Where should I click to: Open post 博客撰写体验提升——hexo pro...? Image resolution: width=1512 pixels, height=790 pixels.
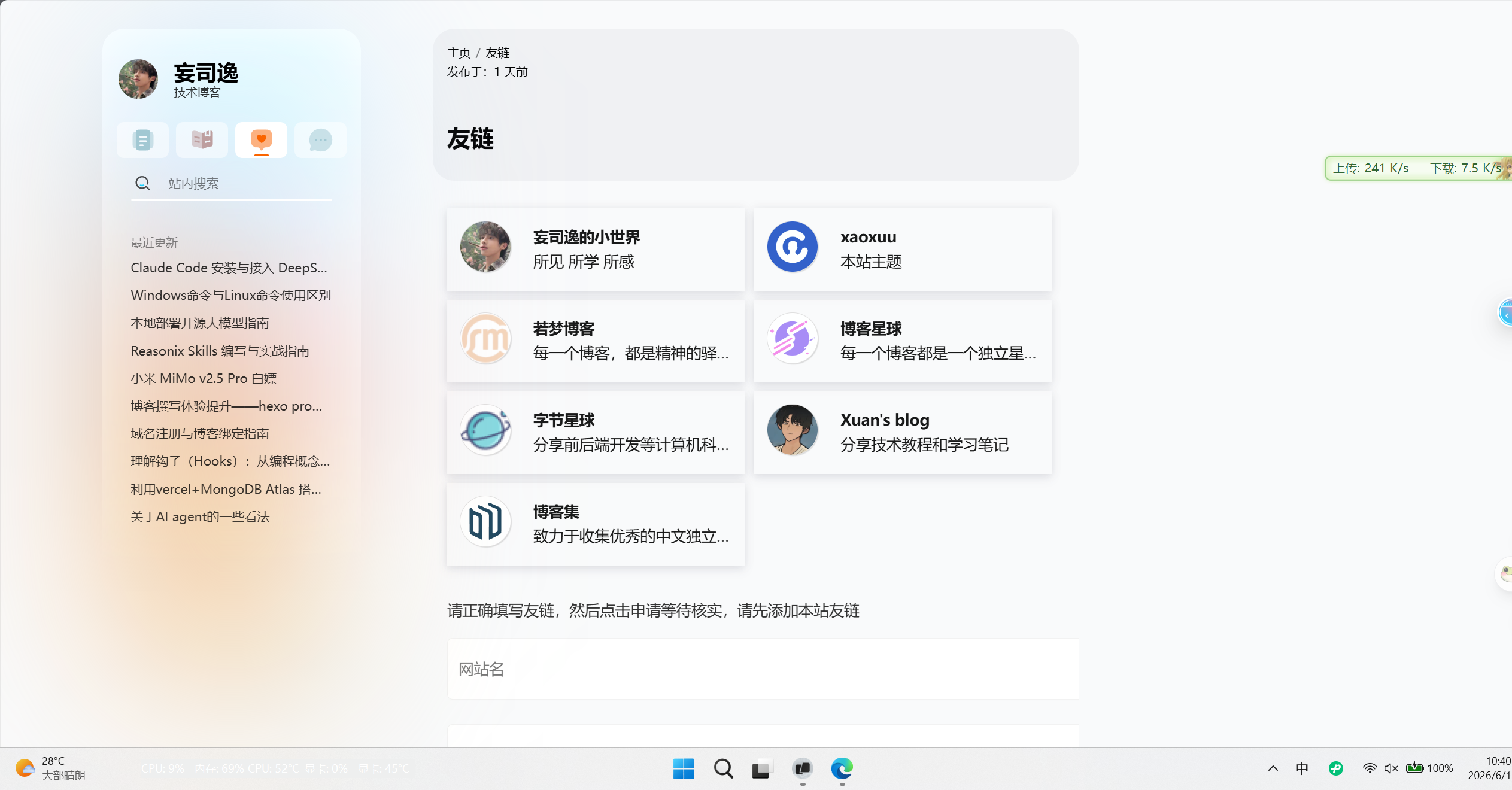tap(227, 406)
